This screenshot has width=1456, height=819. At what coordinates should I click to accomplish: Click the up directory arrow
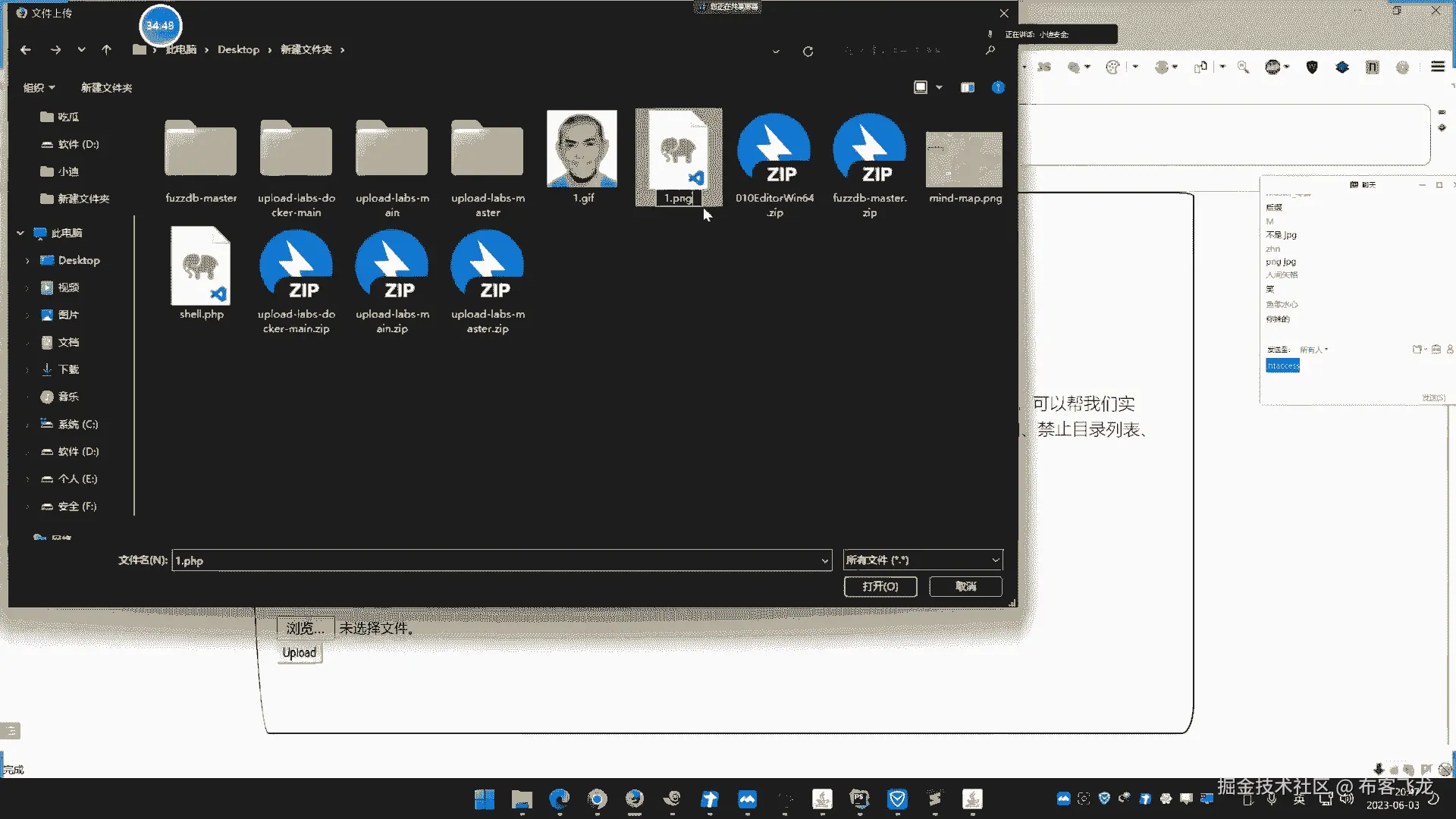106,50
